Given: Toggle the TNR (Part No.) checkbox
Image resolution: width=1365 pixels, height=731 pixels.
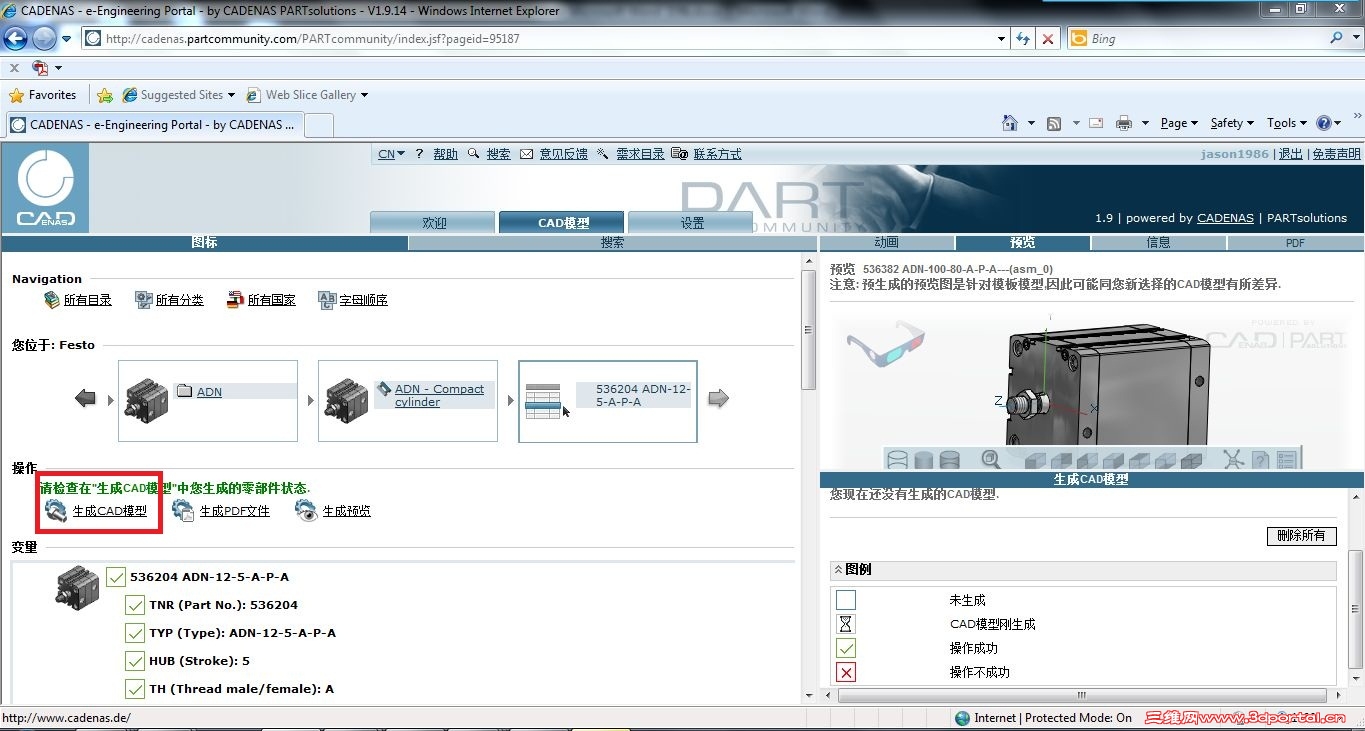Looking at the screenshot, I should [135, 605].
